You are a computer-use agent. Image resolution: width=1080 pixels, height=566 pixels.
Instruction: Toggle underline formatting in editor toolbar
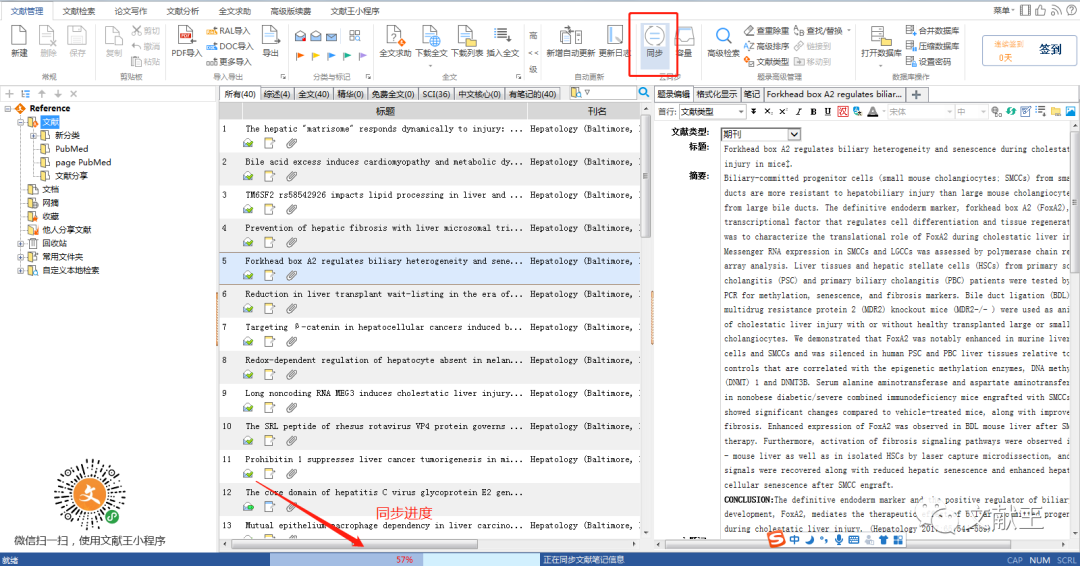tap(827, 112)
